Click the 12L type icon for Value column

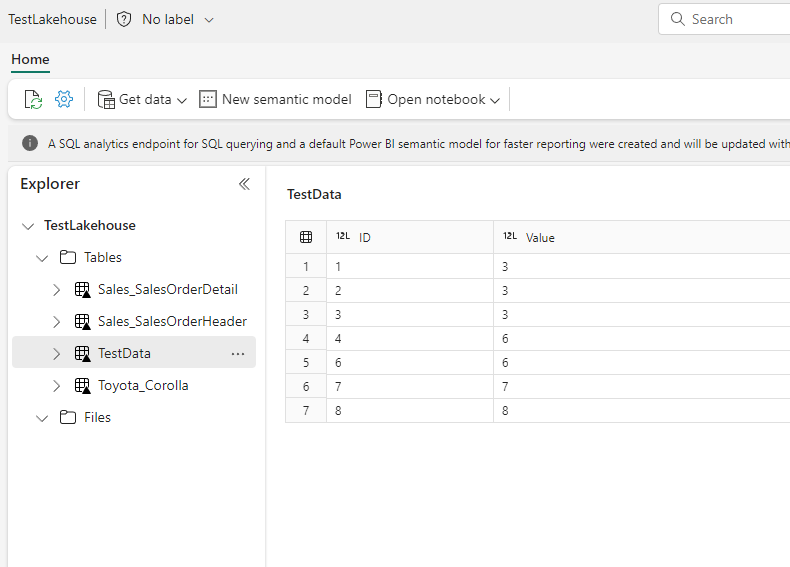click(510, 236)
